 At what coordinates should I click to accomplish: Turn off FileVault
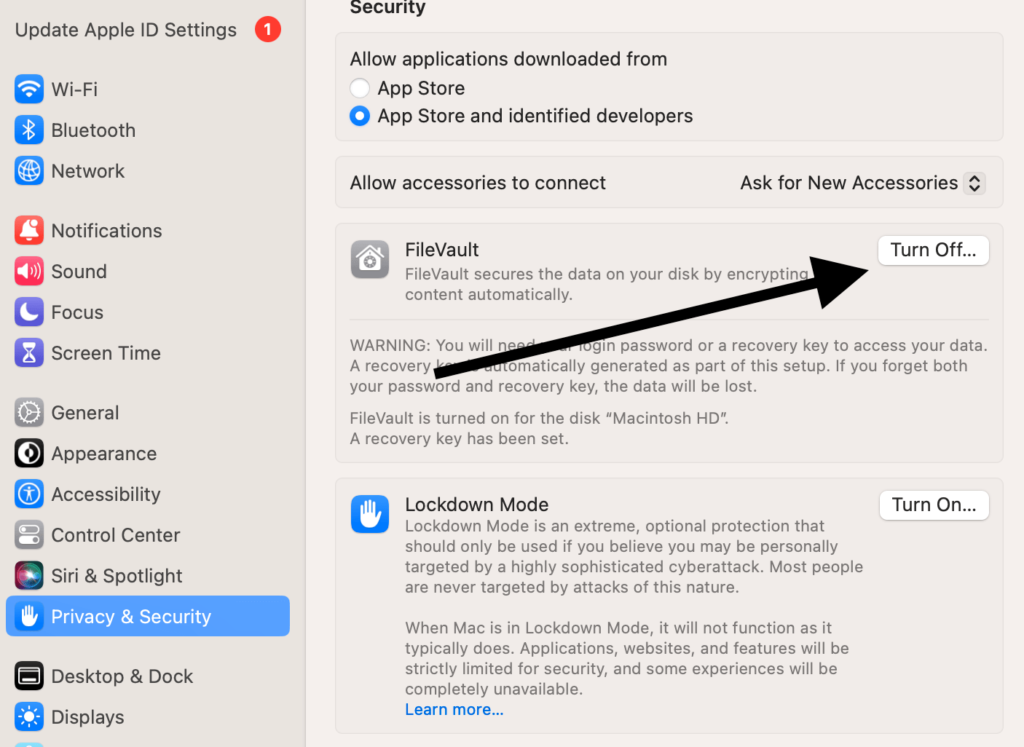(x=933, y=250)
